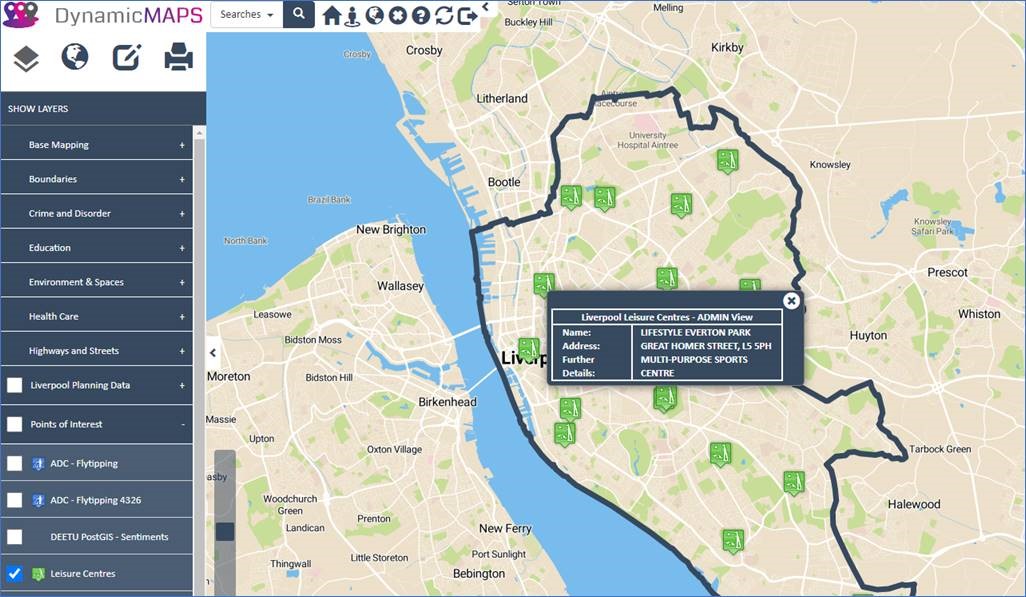This screenshot has width=1026, height=597.
Task: Click GREAT HOMER STREET, L5 5PH address
Action: pos(706,346)
